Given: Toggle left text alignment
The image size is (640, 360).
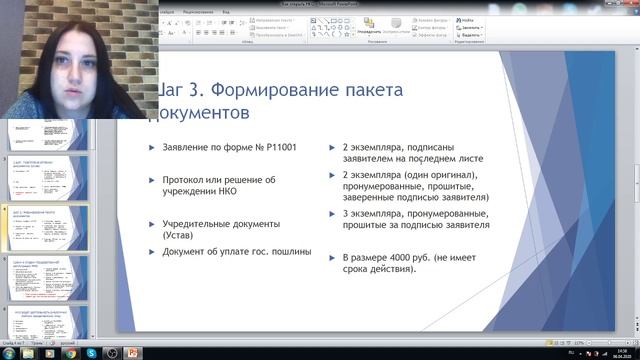Looking at the screenshot, I should pos(198,33).
